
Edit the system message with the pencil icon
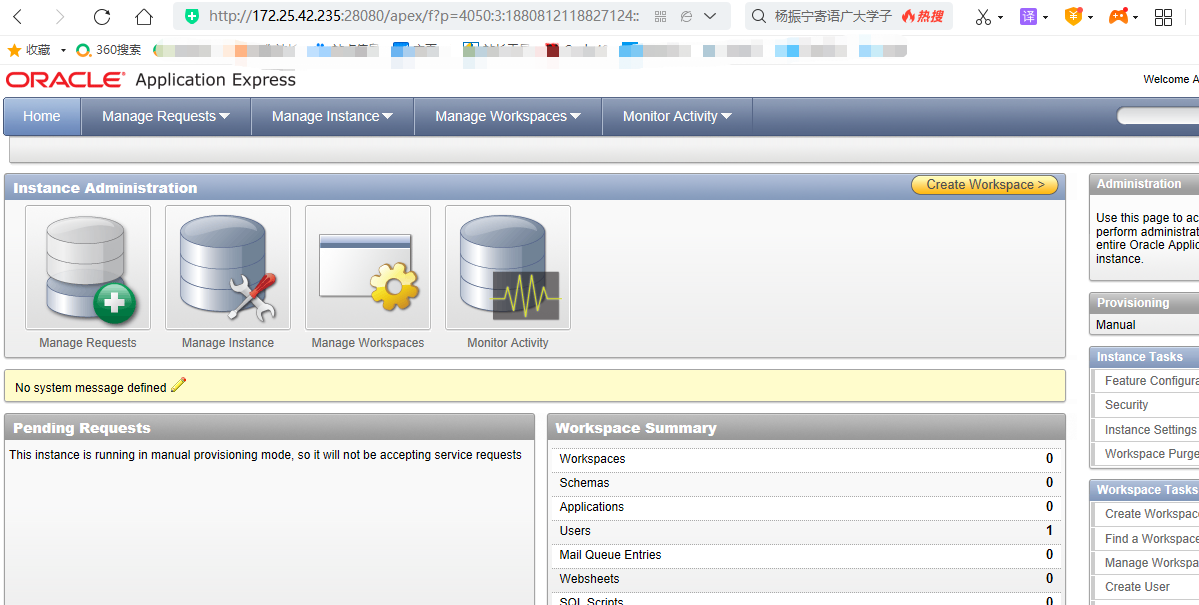(x=178, y=383)
